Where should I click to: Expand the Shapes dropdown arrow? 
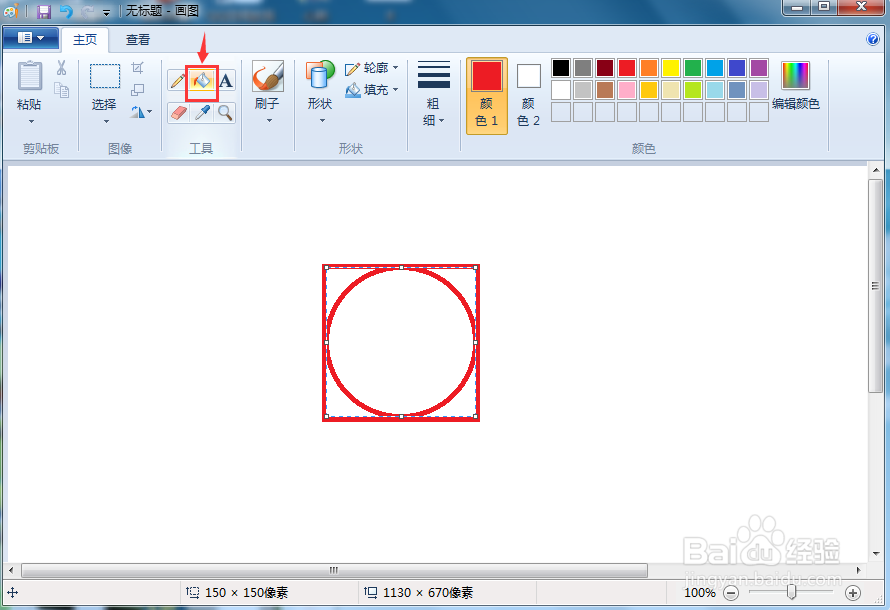(x=322, y=120)
